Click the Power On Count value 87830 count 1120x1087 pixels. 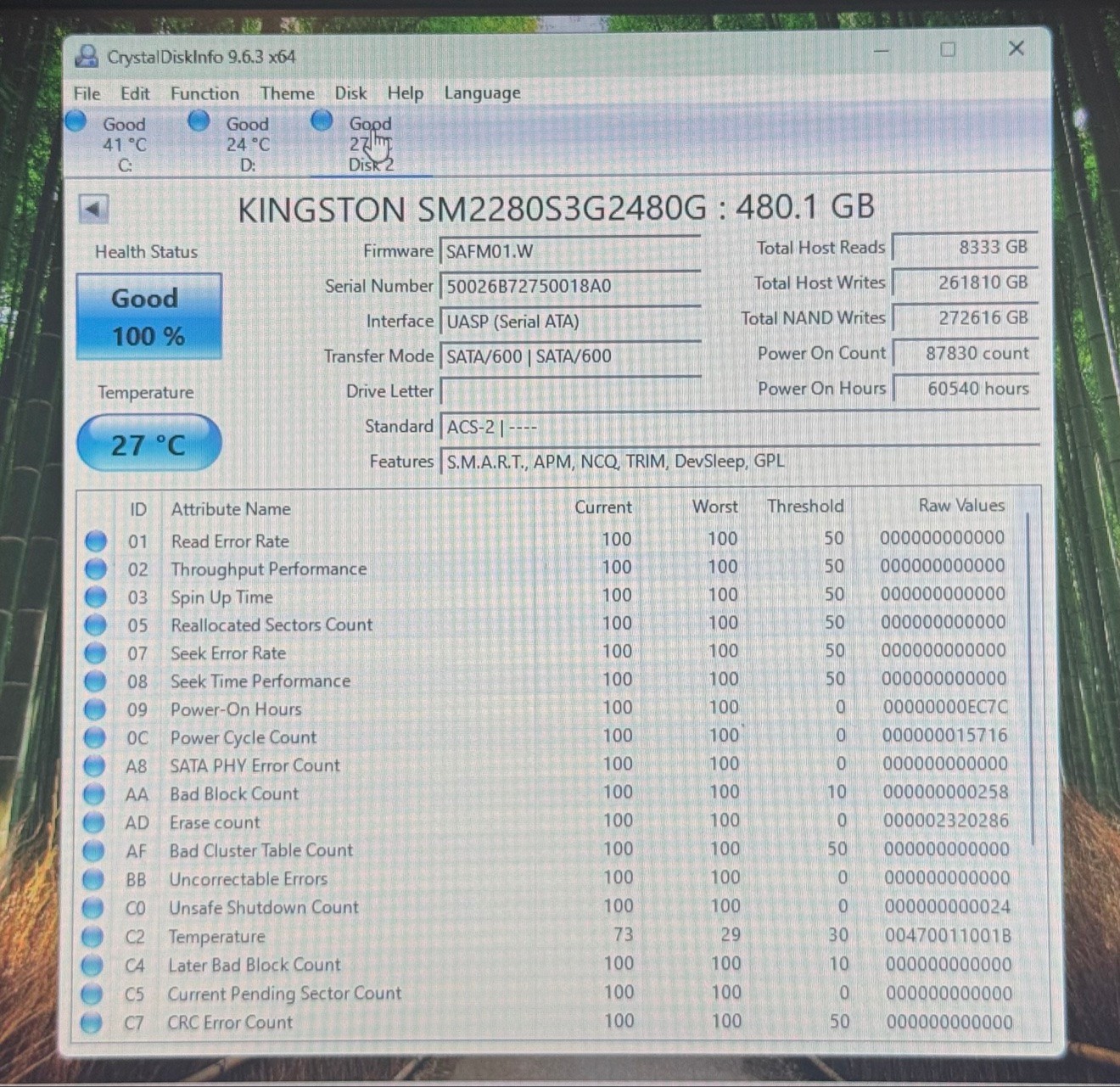965,353
